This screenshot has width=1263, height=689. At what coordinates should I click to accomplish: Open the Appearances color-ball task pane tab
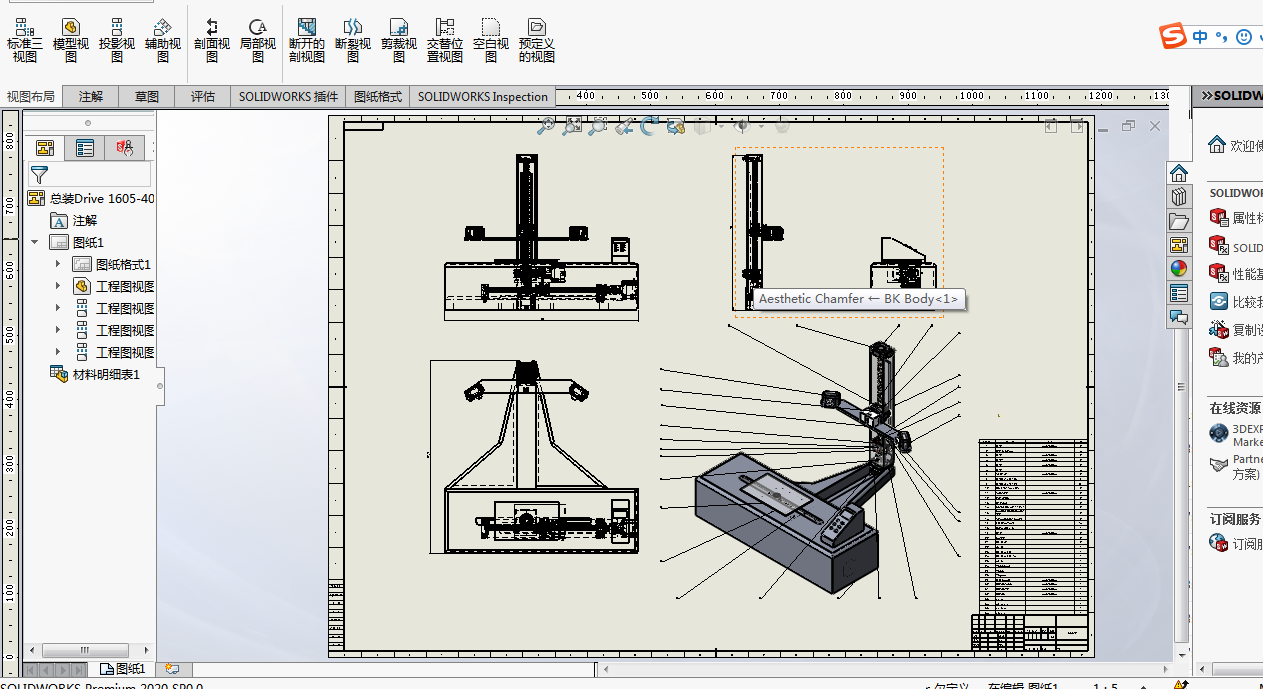click(x=1179, y=269)
